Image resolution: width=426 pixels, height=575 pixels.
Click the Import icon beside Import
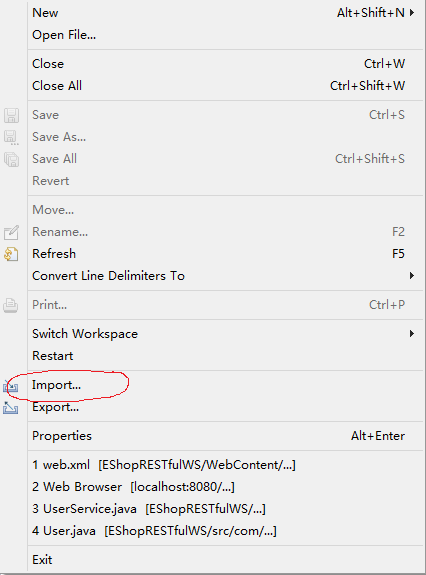click(x=11, y=386)
